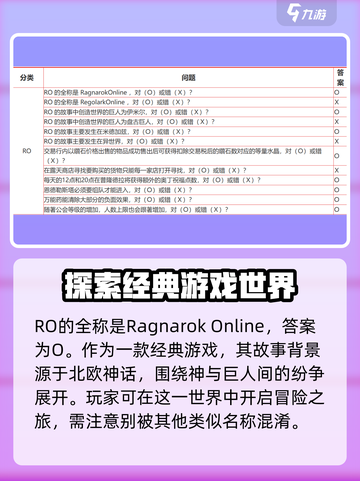The image size is (360, 481).
Task: Click the 问题 column header
Action: pos(188,78)
